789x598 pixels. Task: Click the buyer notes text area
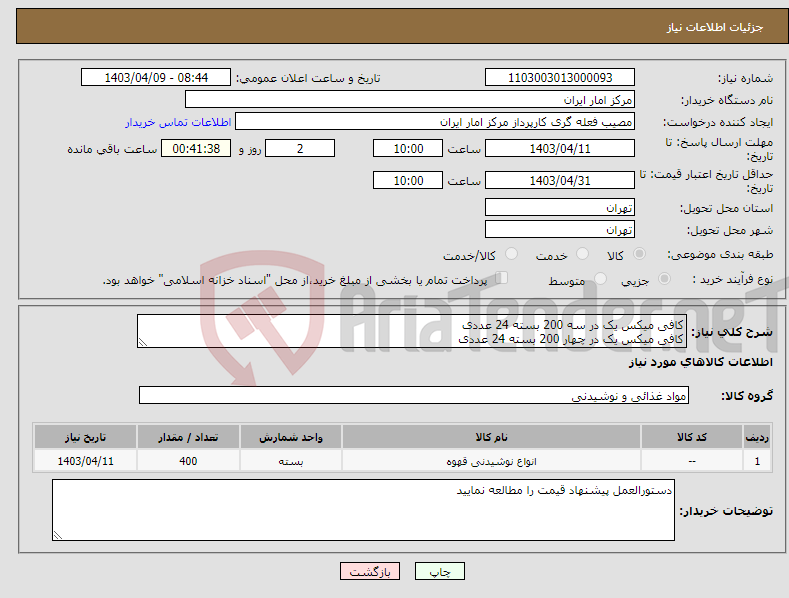click(363, 510)
